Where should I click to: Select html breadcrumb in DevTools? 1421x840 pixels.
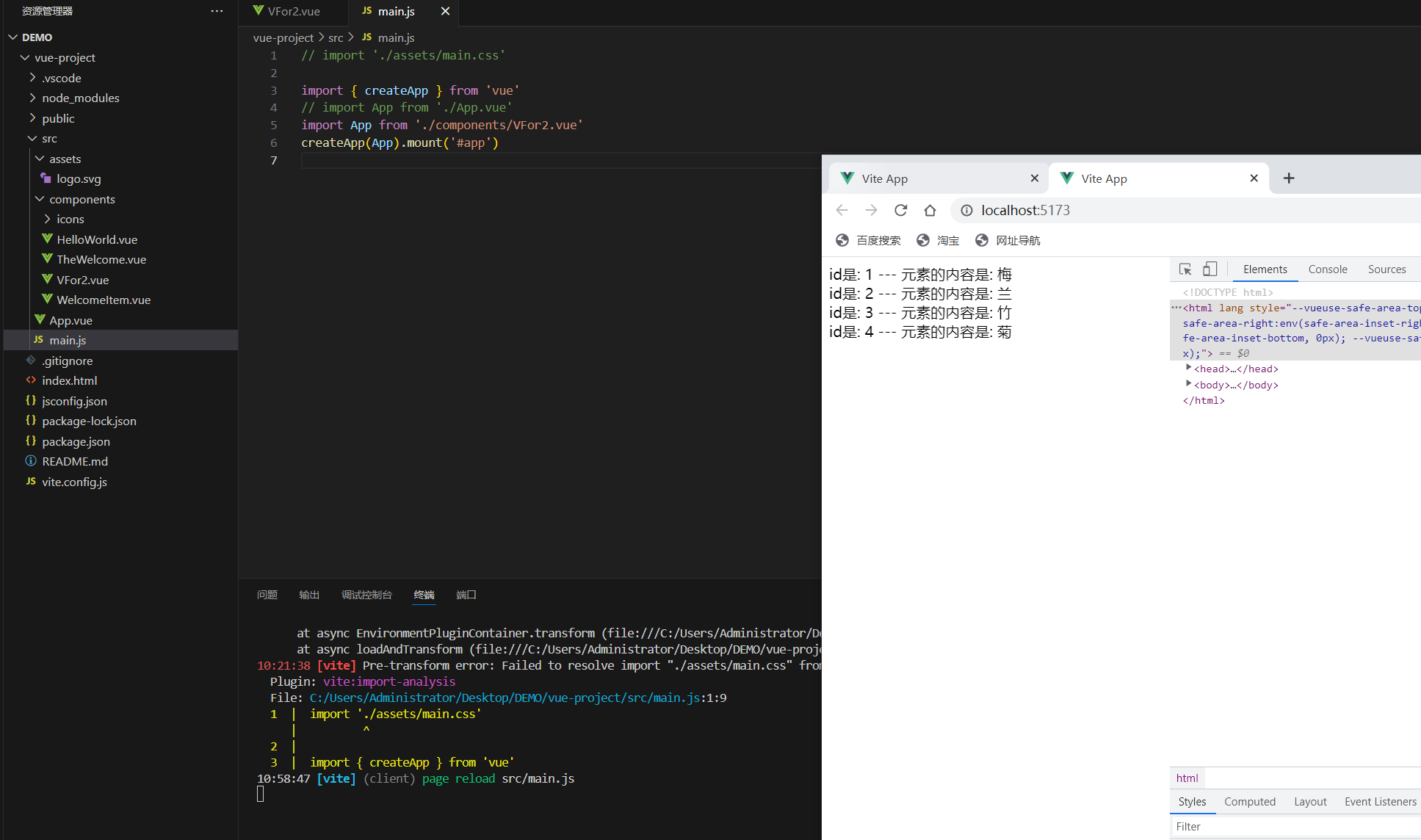1187,778
